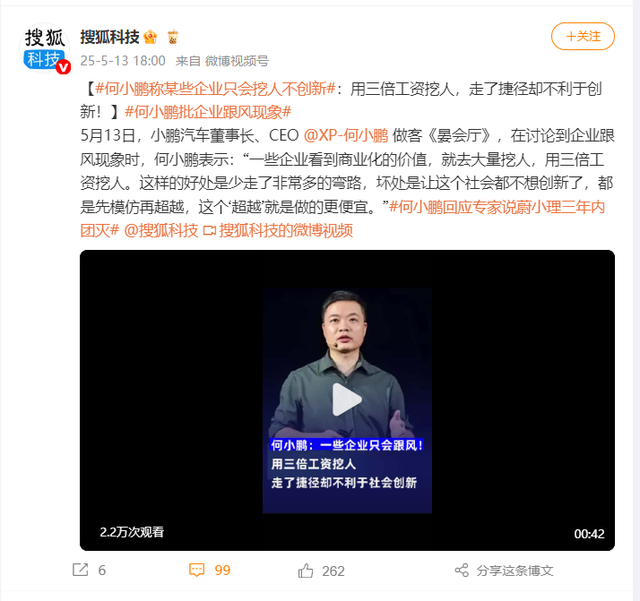Open the 搜狐科技 username link
Viewport: 640px width, 601px height.
click(110, 37)
